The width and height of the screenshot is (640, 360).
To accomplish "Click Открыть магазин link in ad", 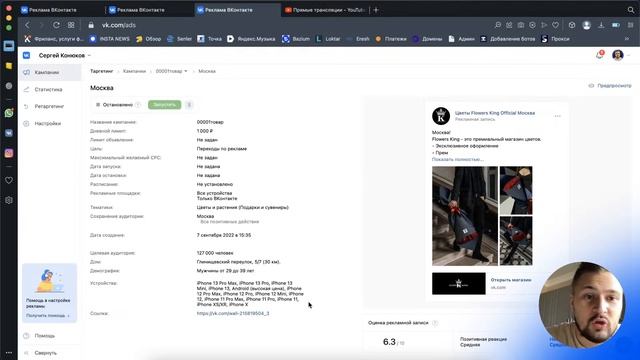I will pyautogui.click(x=511, y=280).
